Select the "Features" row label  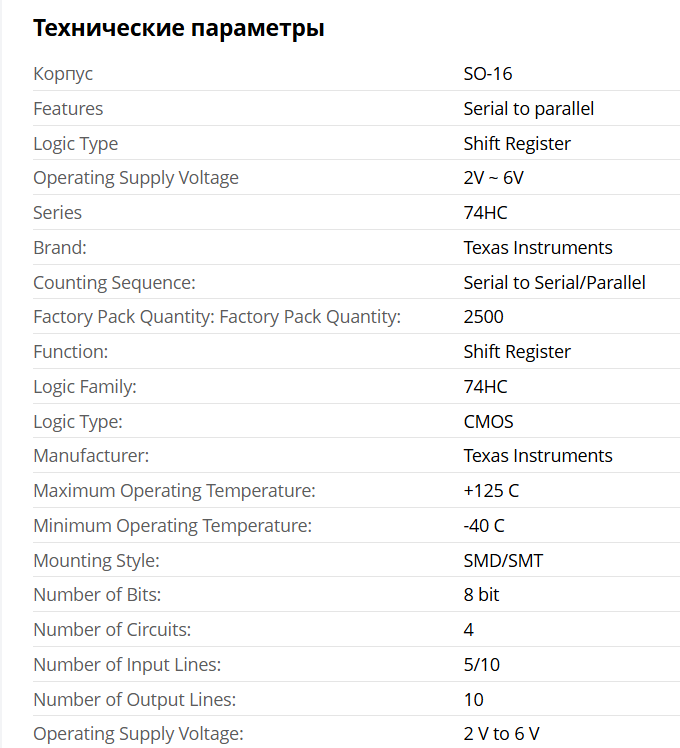[68, 109]
